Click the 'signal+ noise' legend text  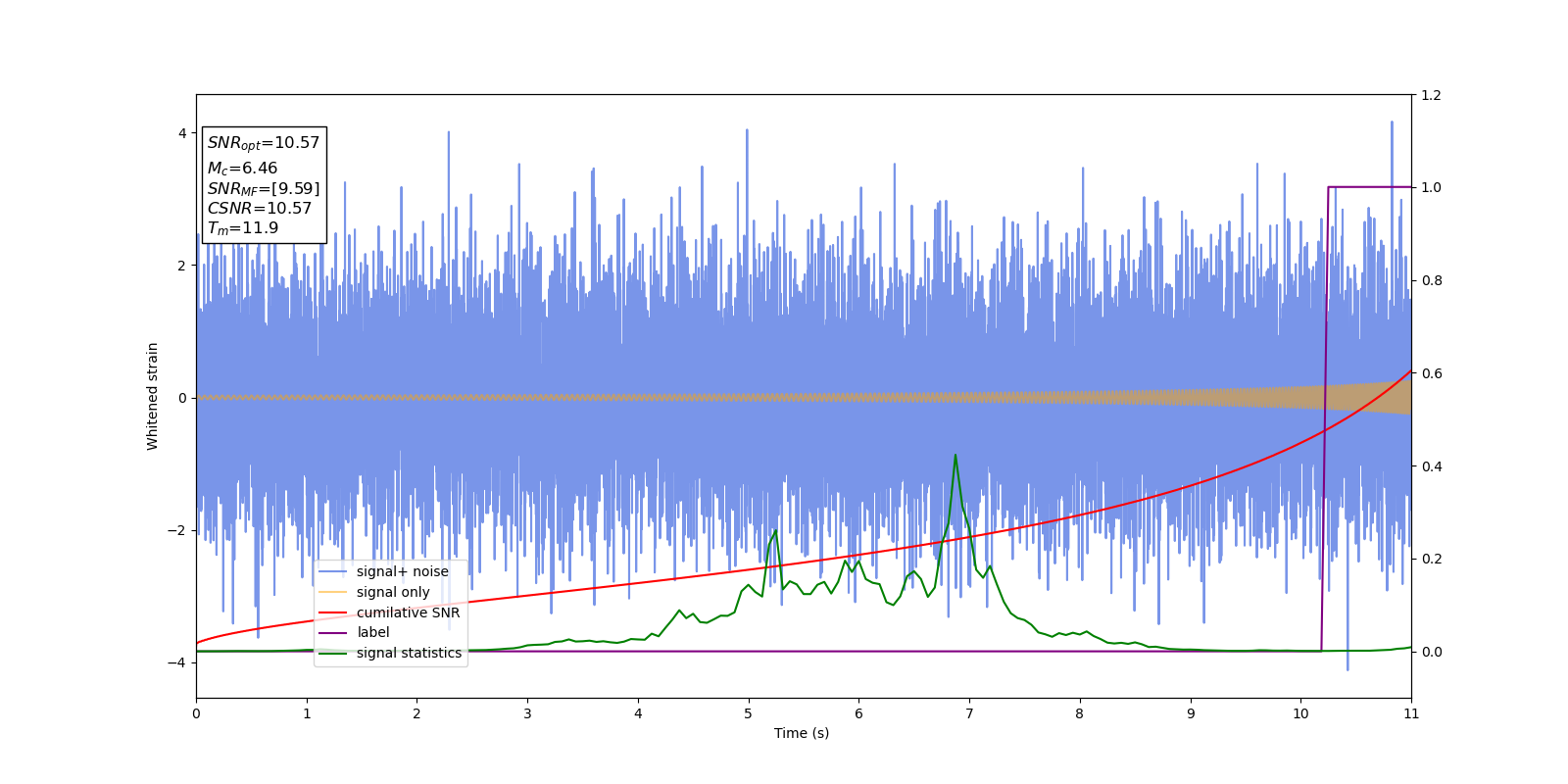coord(403,571)
